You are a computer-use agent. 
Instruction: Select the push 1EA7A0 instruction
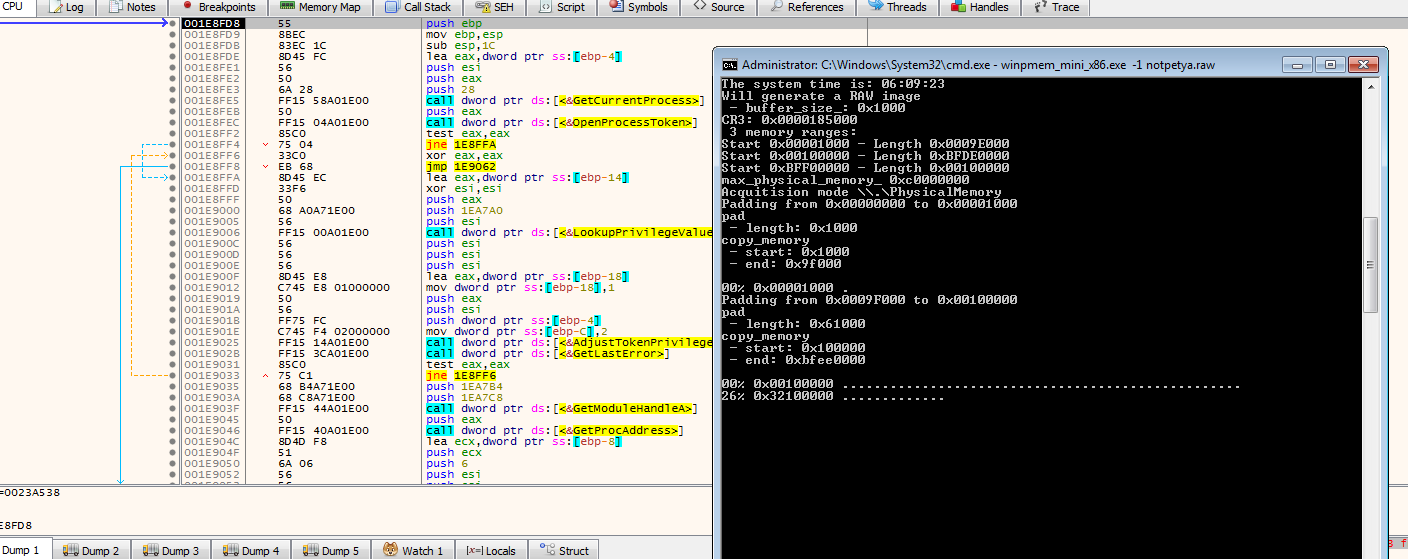pos(464,210)
